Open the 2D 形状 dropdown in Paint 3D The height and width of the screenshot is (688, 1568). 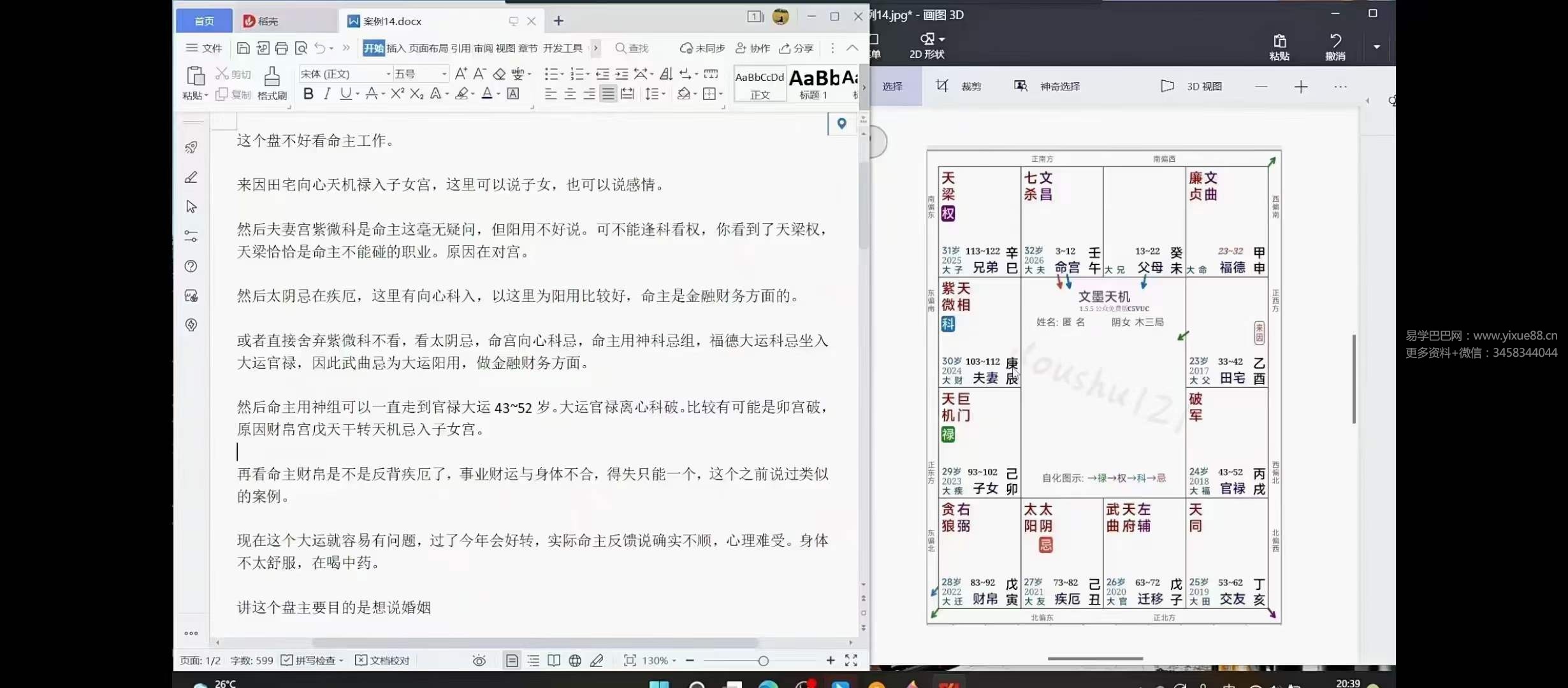pyautogui.click(x=929, y=45)
